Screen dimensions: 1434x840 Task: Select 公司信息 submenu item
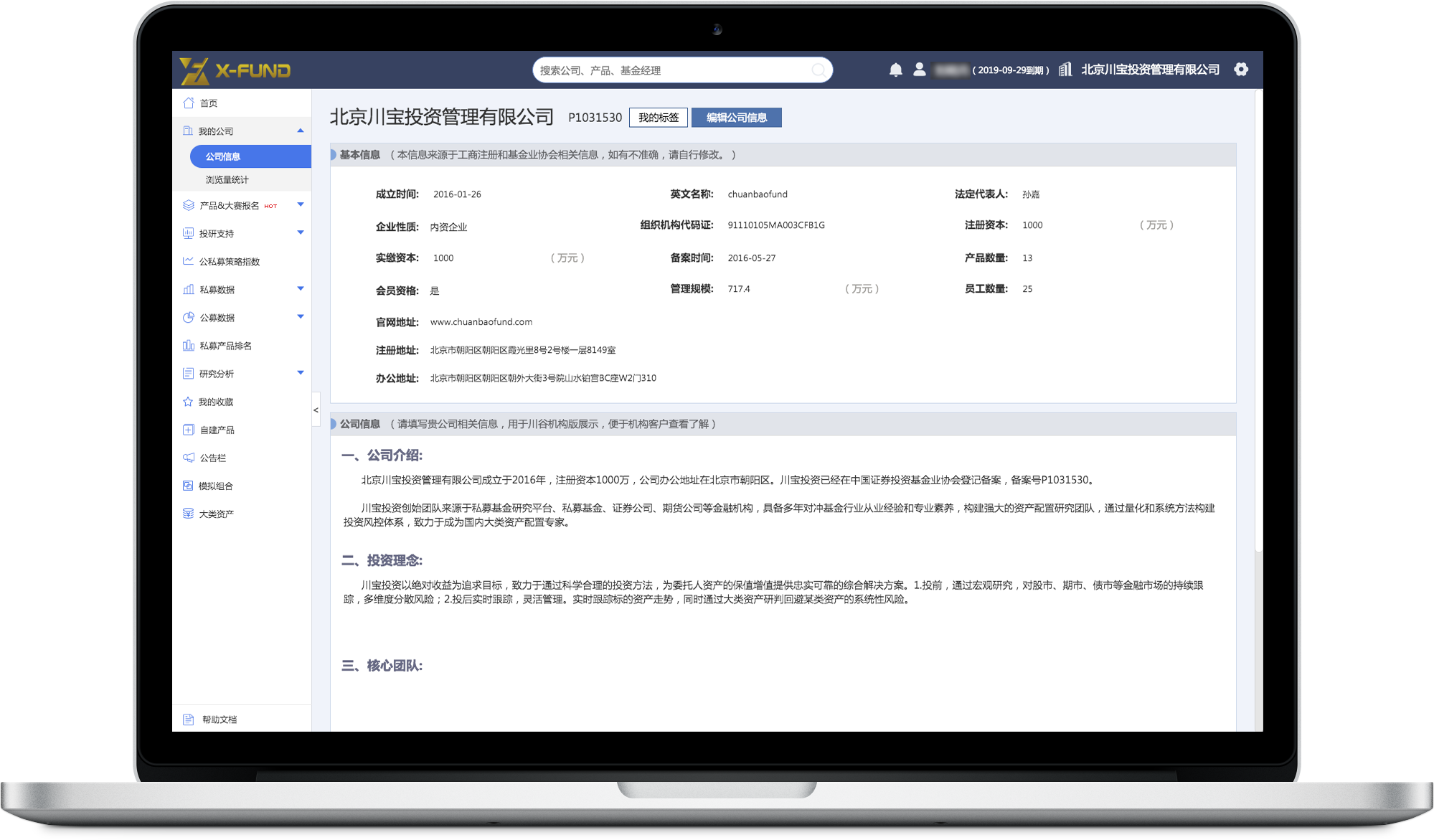(250, 156)
